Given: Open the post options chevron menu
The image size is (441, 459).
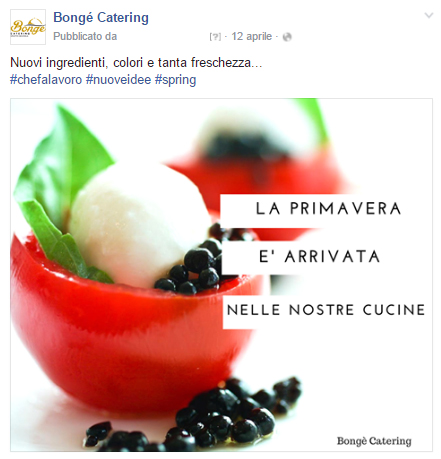Looking at the screenshot, I should 429,15.
